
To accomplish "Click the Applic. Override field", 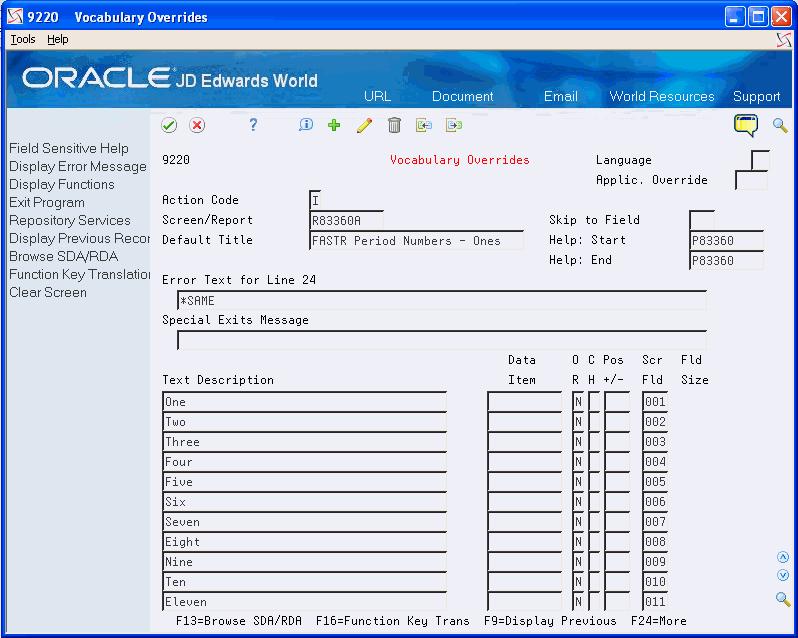I will (x=752, y=180).
